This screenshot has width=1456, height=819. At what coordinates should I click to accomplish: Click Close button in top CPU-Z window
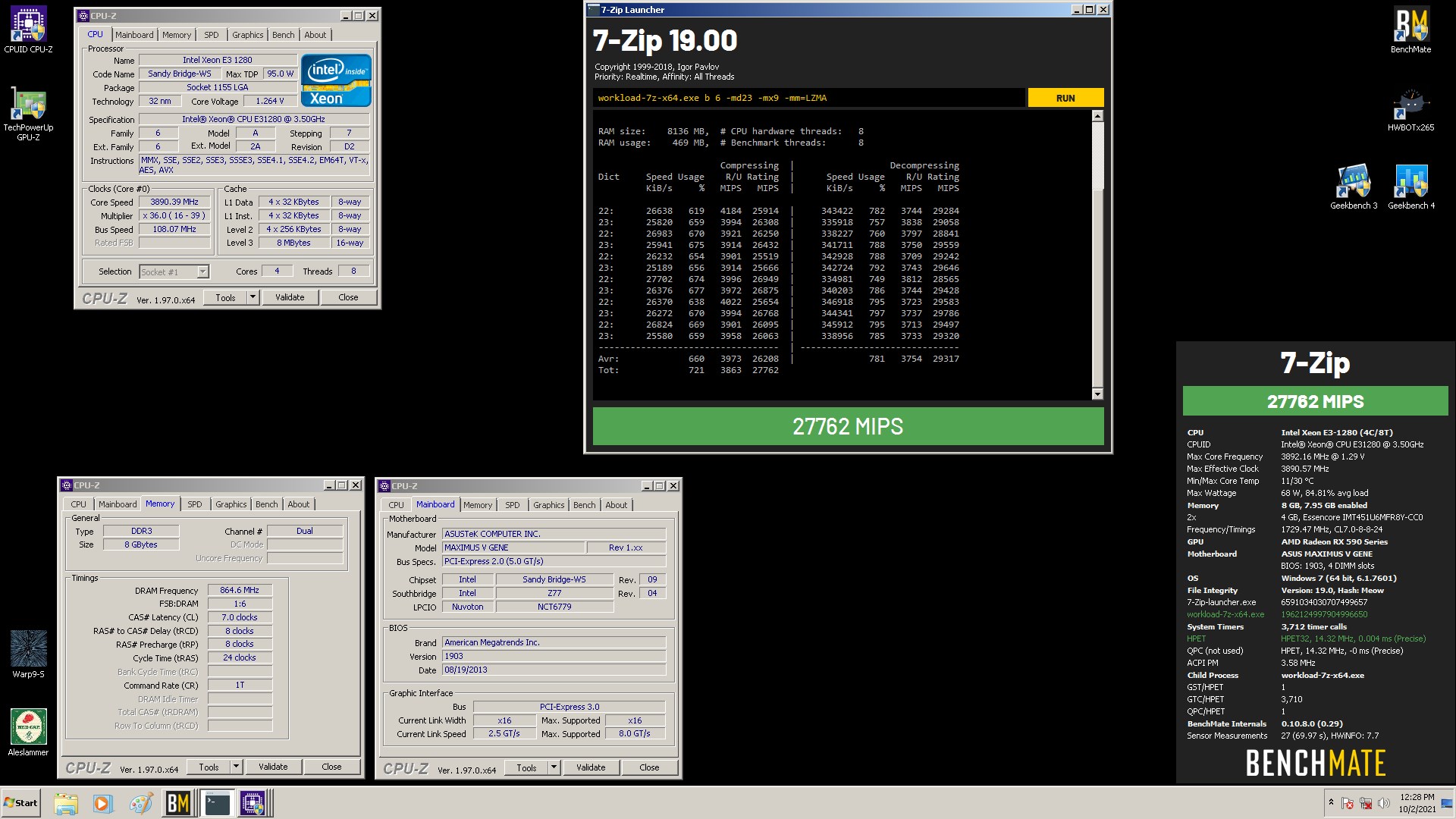[x=348, y=297]
